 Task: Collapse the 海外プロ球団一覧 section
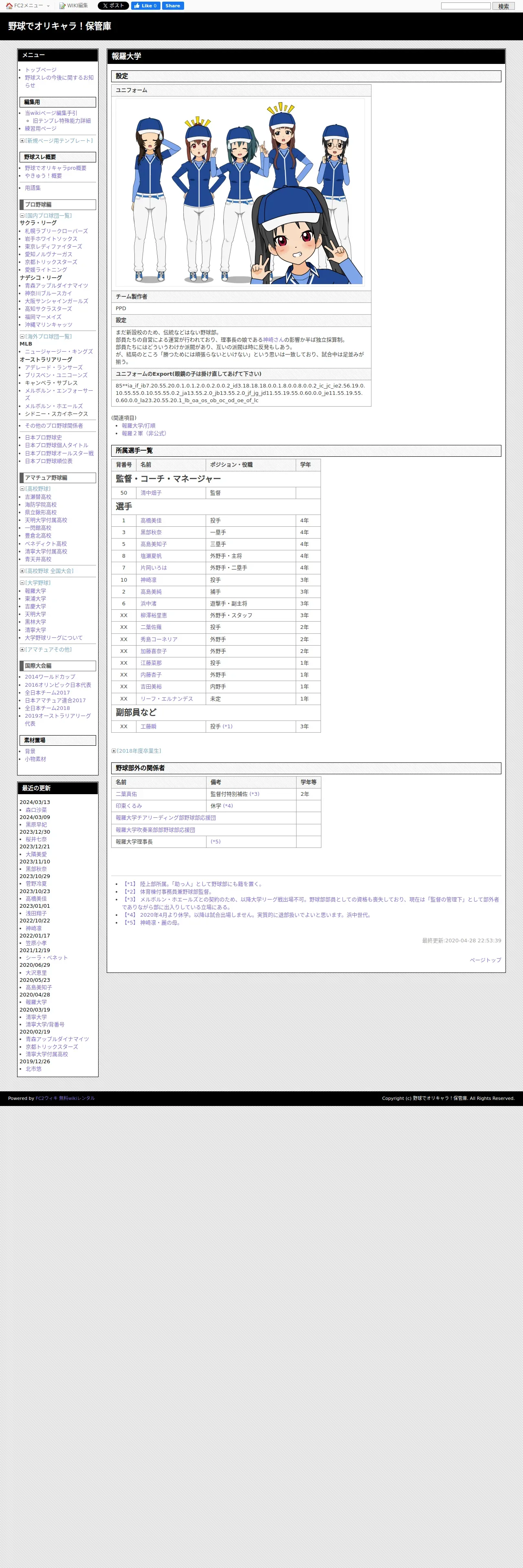click(22, 336)
